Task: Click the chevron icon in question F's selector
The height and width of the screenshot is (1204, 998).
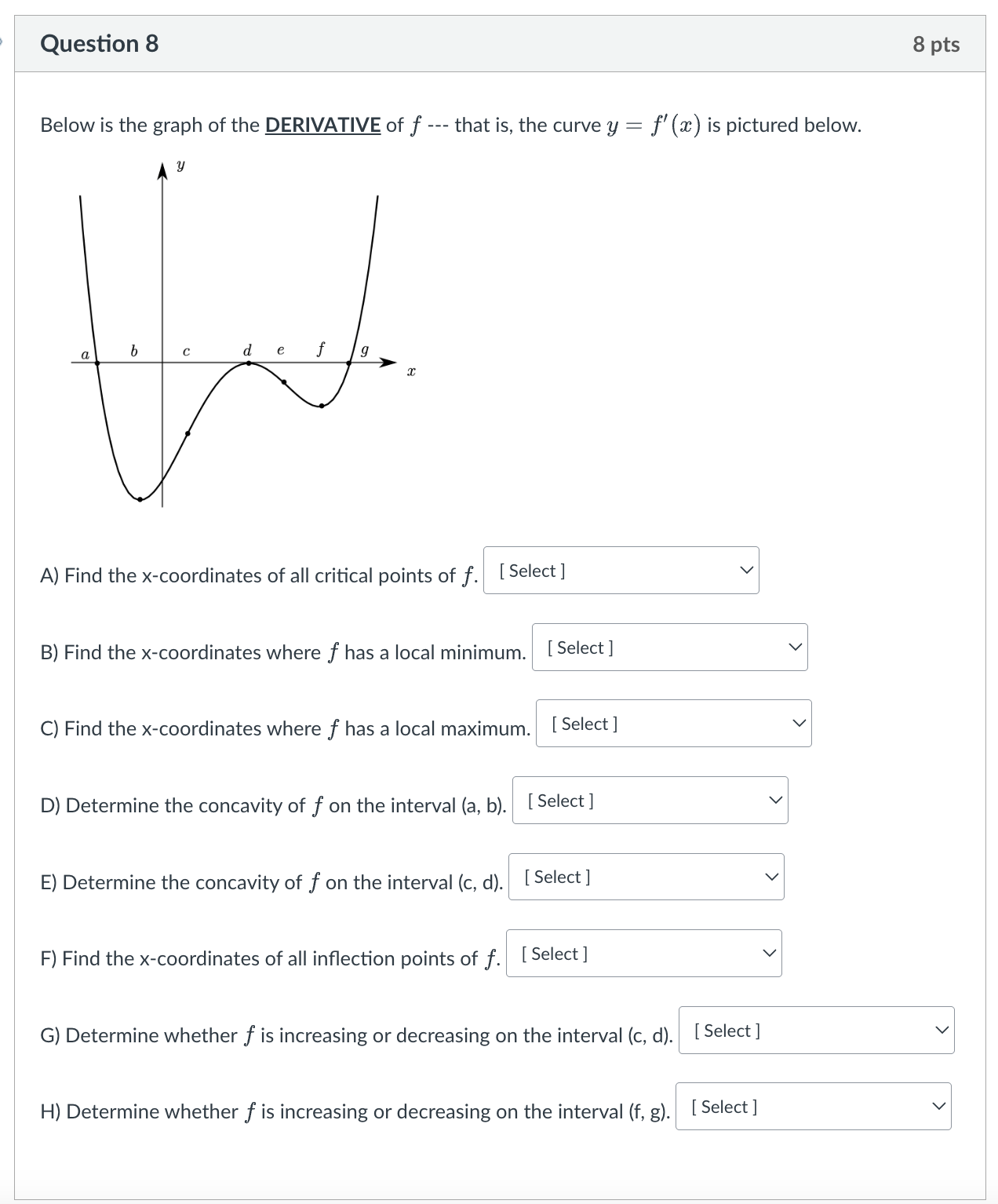Action: point(770,953)
